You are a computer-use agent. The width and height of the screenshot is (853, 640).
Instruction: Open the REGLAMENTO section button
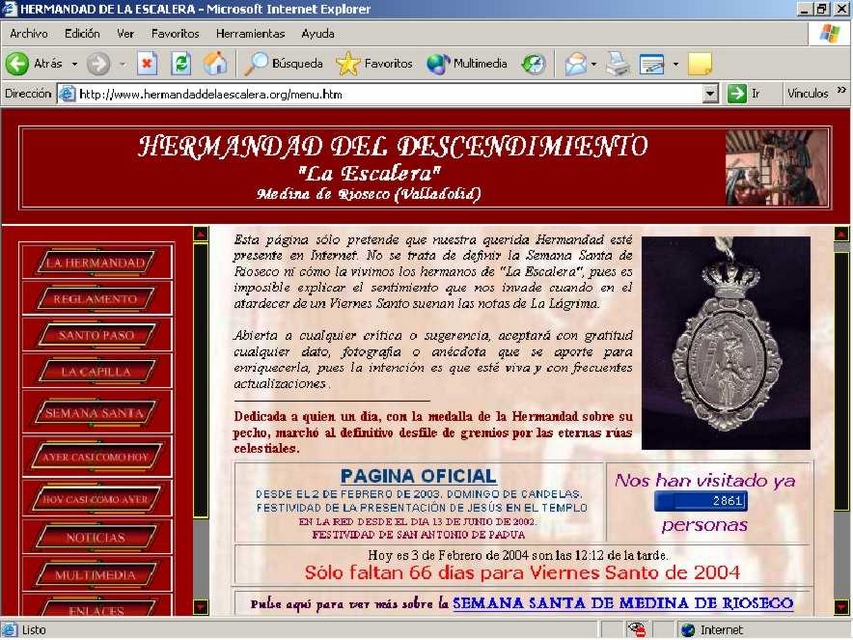(x=96, y=299)
